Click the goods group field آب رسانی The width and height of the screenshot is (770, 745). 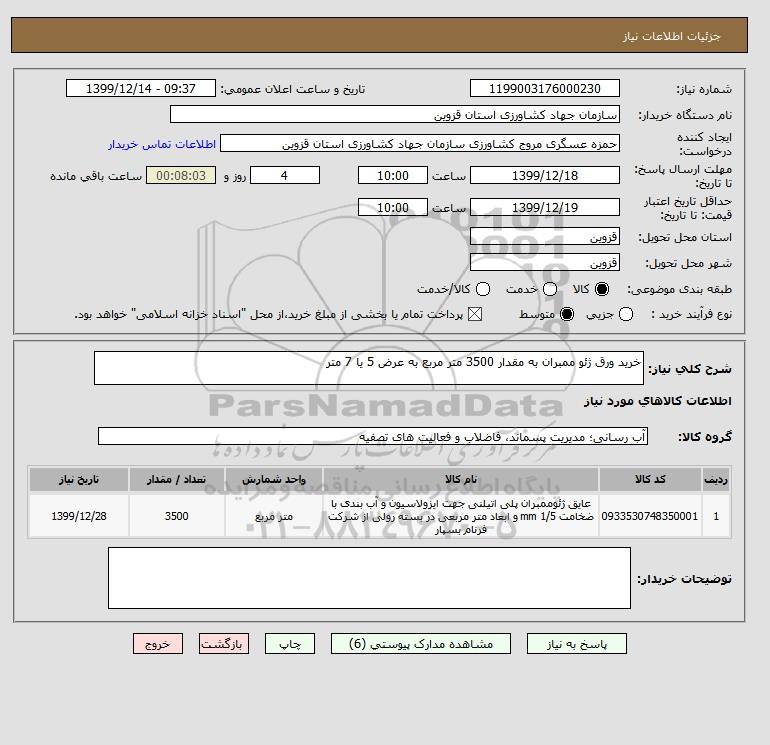pyautogui.click(x=373, y=437)
